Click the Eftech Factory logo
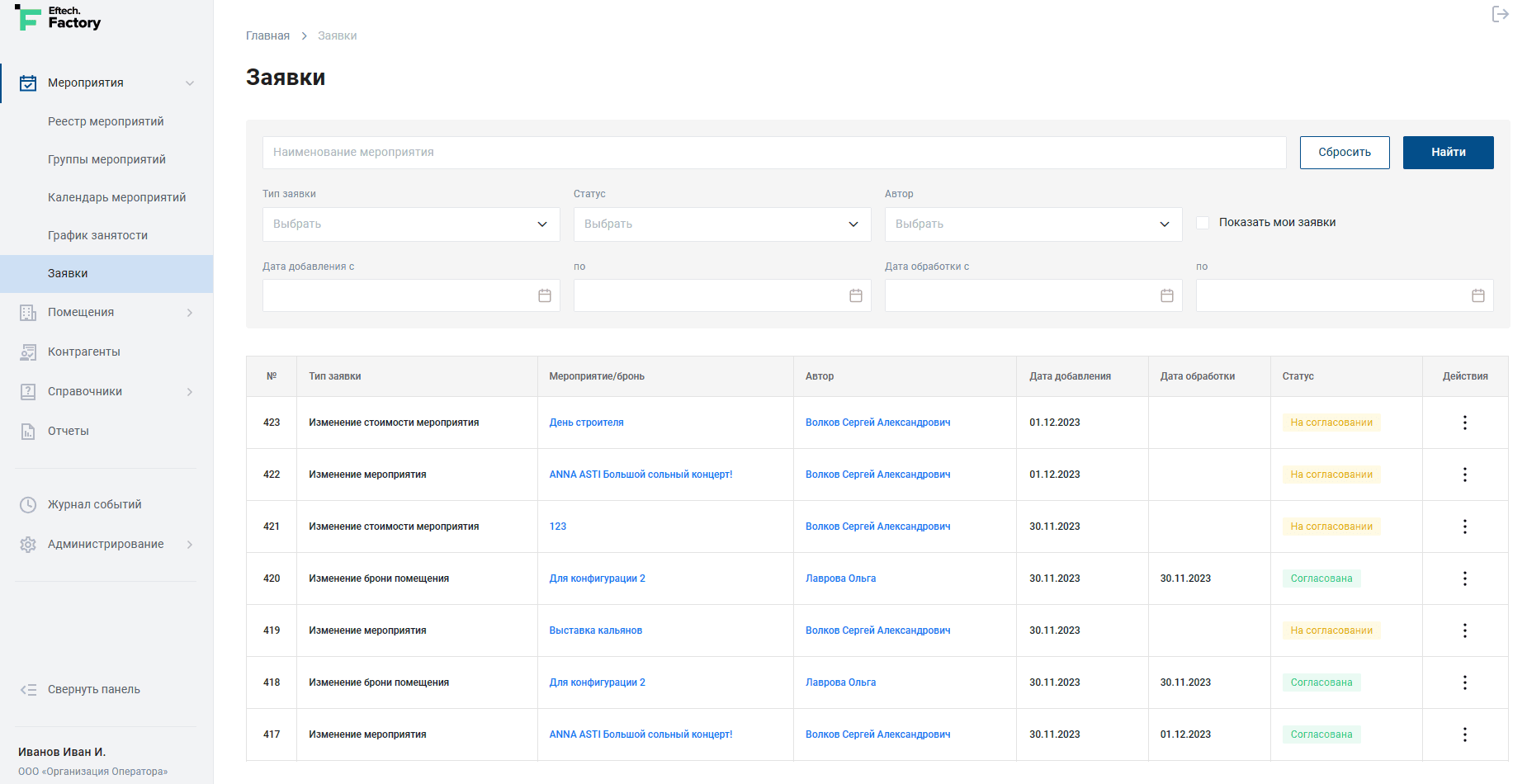 [x=59, y=18]
